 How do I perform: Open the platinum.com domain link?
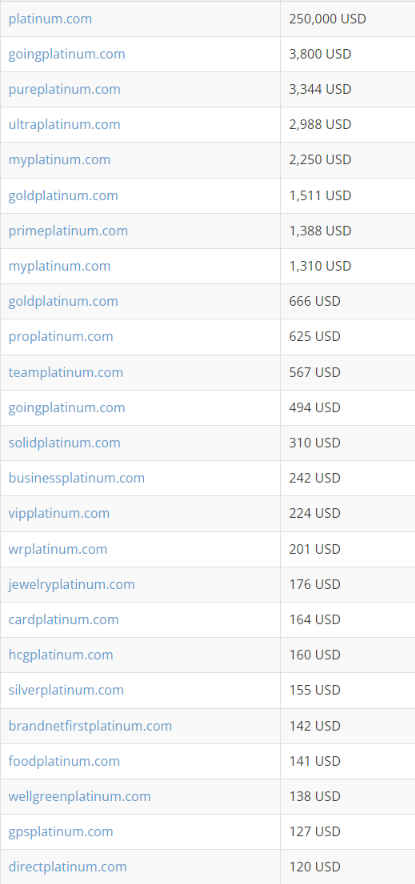click(x=50, y=19)
